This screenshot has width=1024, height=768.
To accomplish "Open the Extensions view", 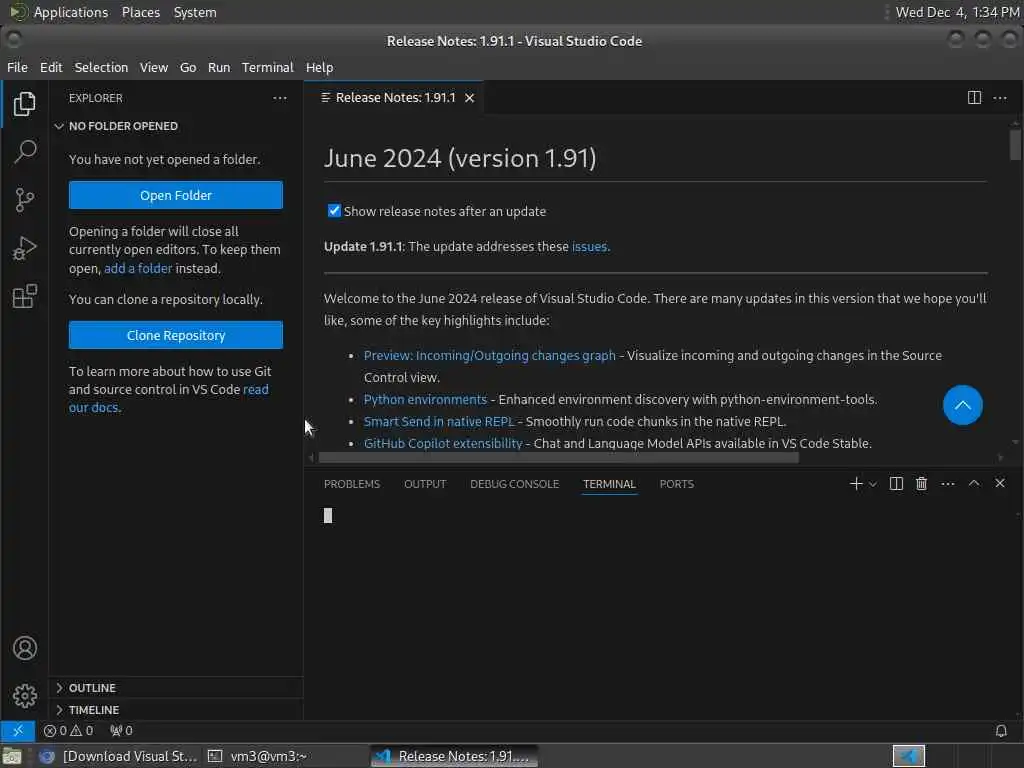I will coord(24,296).
